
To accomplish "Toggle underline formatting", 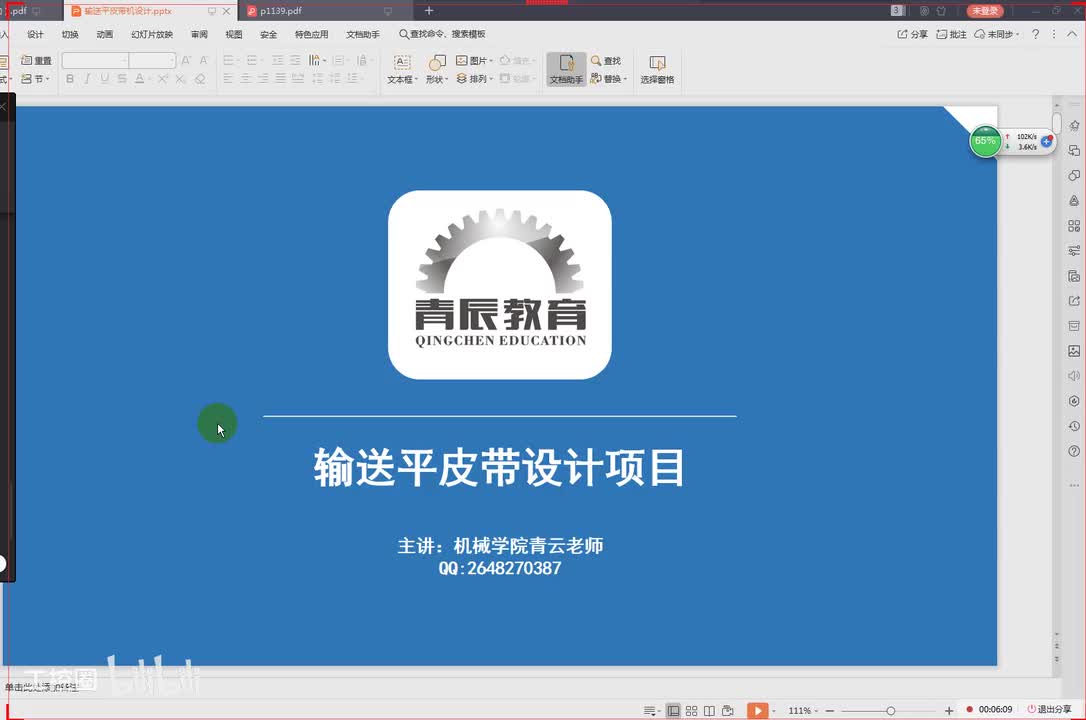I will point(105,79).
